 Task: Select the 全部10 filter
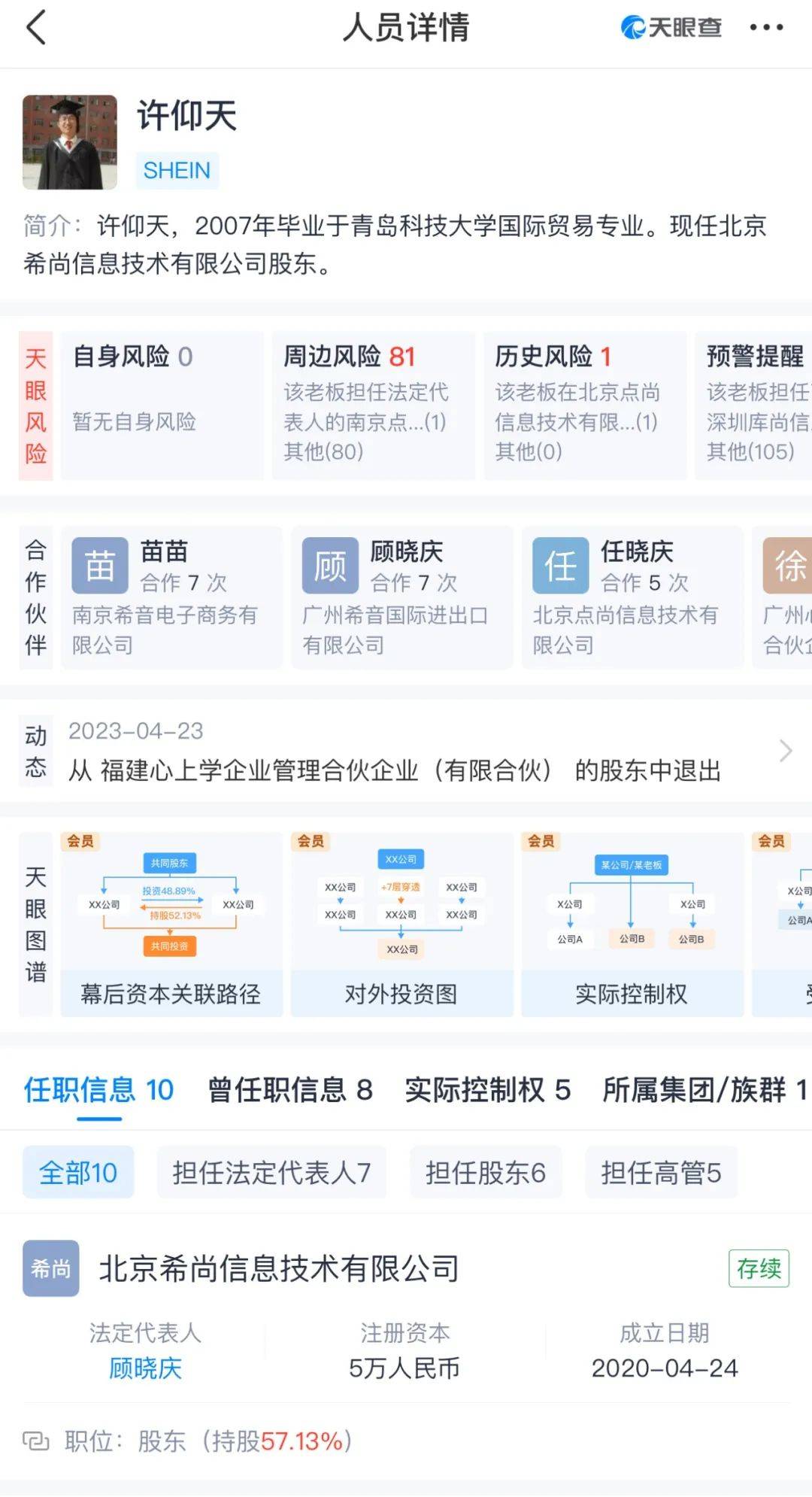click(78, 1172)
